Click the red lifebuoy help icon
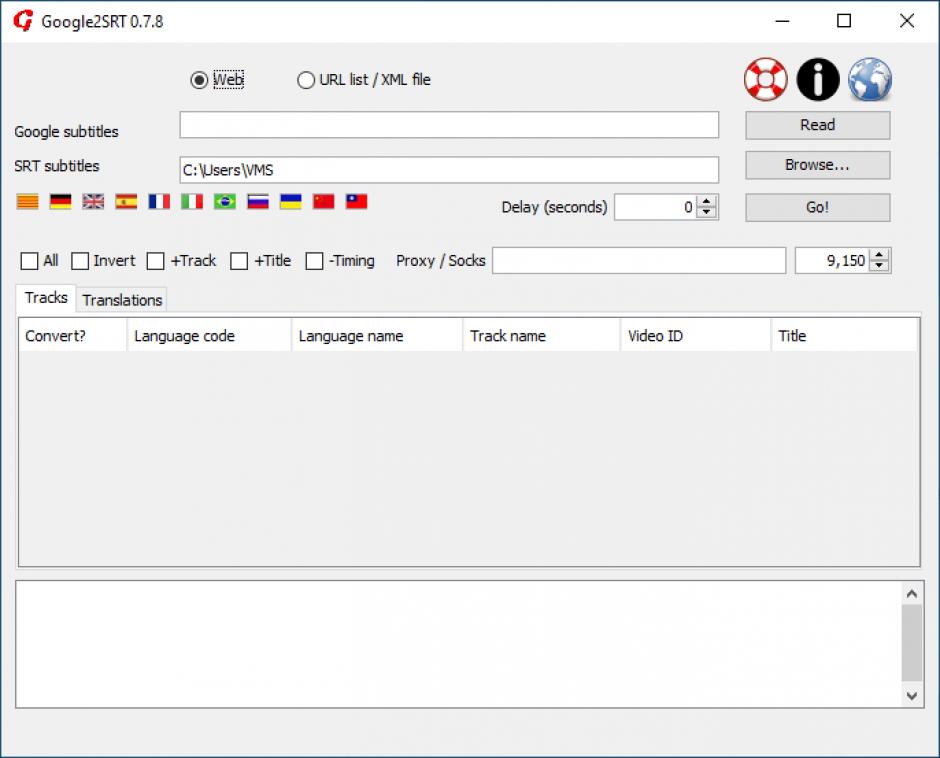This screenshot has height=758, width=940. click(766, 79)
